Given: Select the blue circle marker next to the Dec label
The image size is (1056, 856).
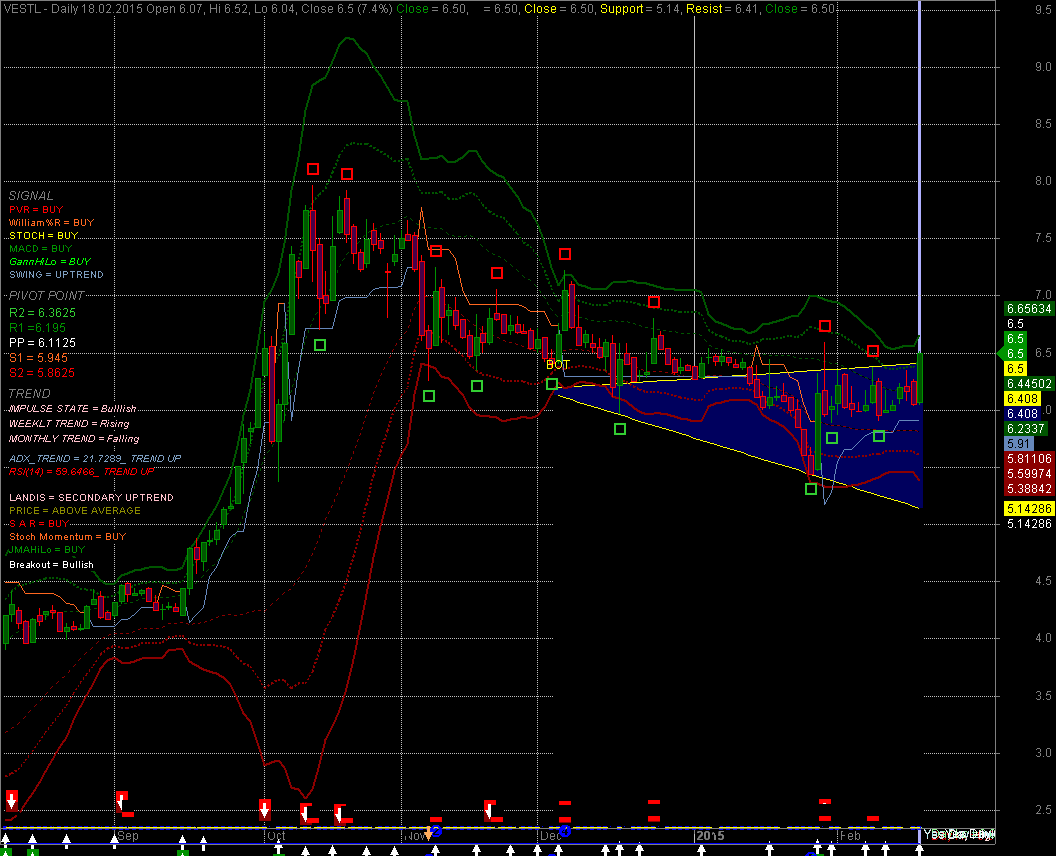Looking at the screenshot, I should coord(565,831).
